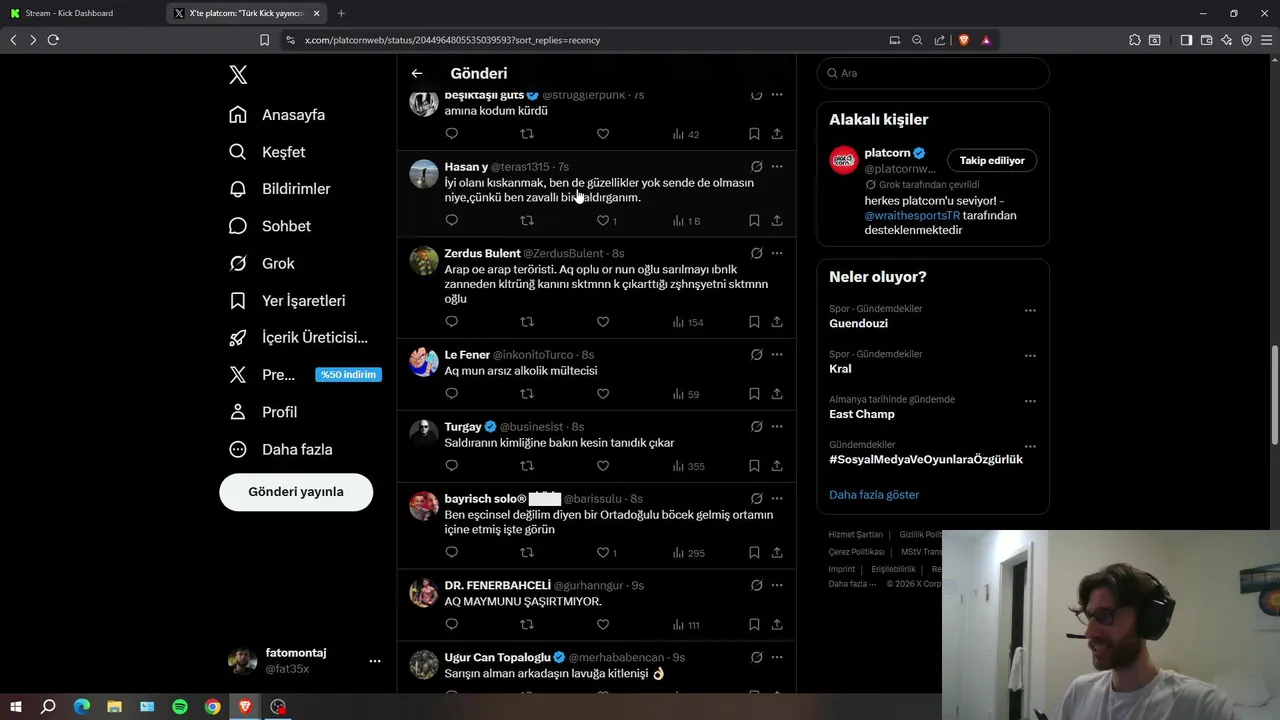Open the X logo home link
This screenshot has width=1280, height=720.
(x=238, y=74)
